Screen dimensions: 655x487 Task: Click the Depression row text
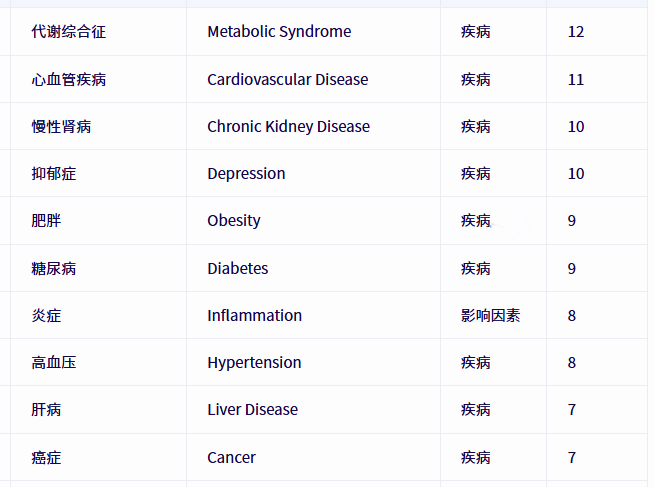[246, 174]
